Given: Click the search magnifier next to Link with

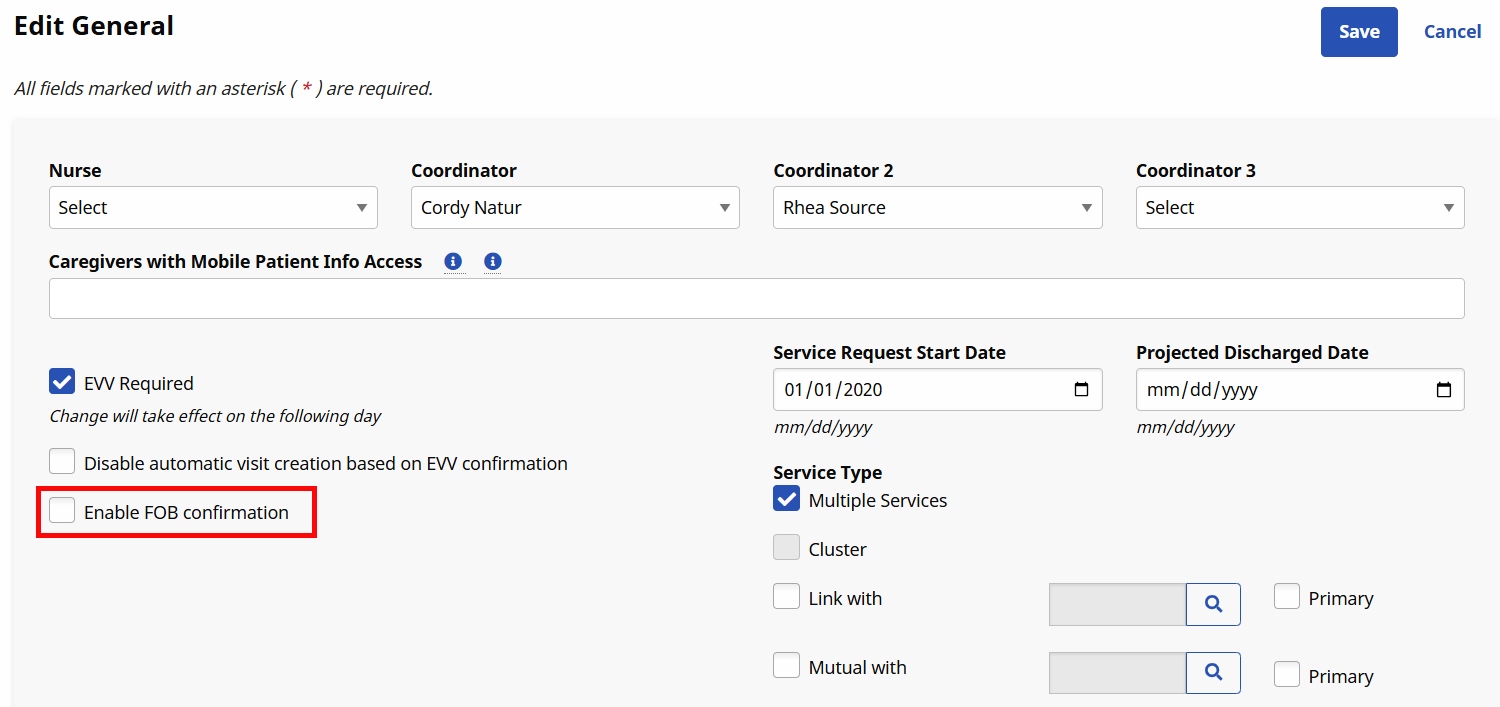Looking at the screenshot, I should click(1213, 604).
